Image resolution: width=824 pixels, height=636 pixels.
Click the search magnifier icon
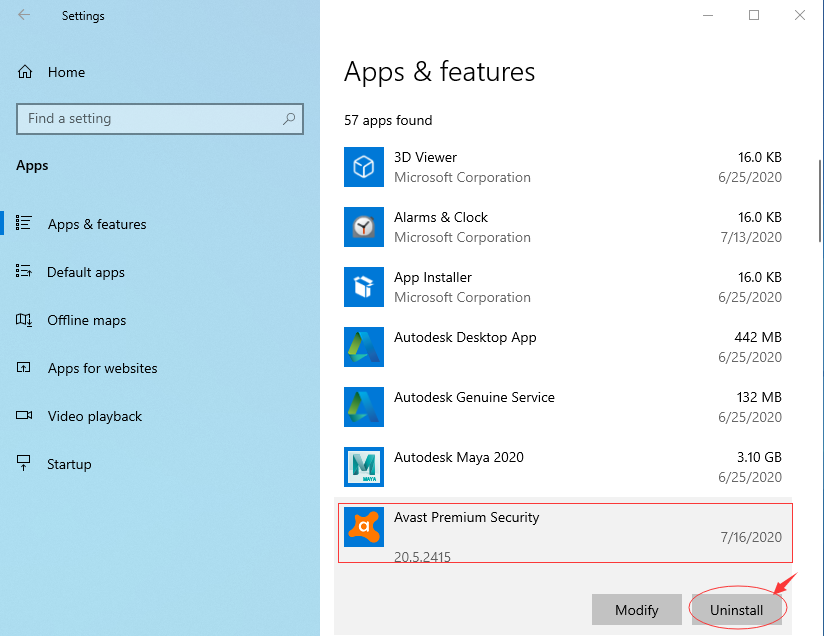[x=289, y=119]
